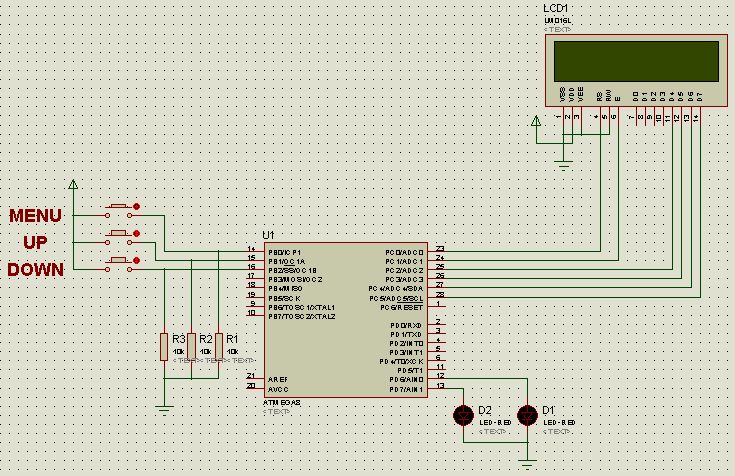
Task: Click the PD0/RXD pin label
Action: coord(406,325)
